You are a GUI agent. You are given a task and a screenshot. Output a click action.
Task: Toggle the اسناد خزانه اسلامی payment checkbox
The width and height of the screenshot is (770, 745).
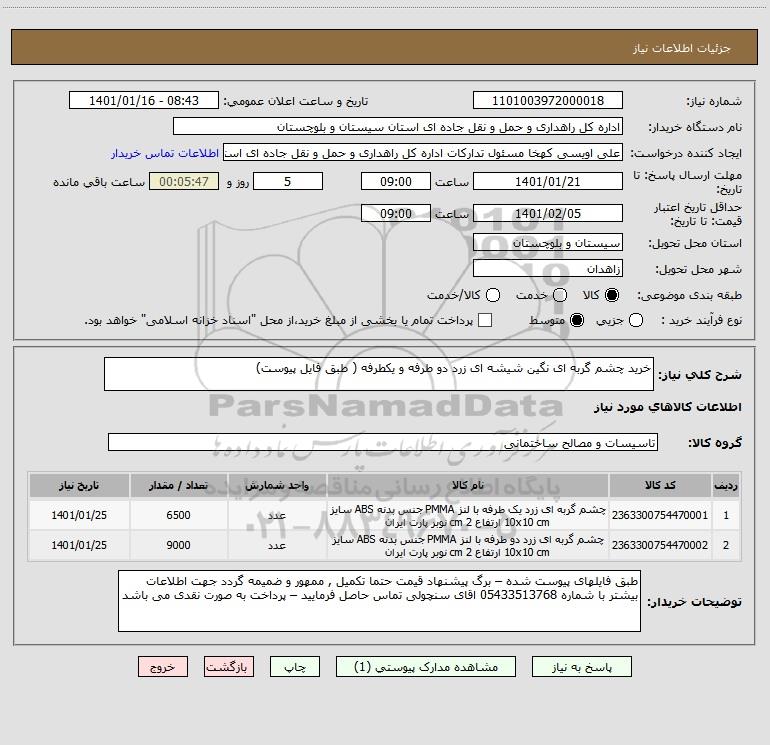(485, 320)
